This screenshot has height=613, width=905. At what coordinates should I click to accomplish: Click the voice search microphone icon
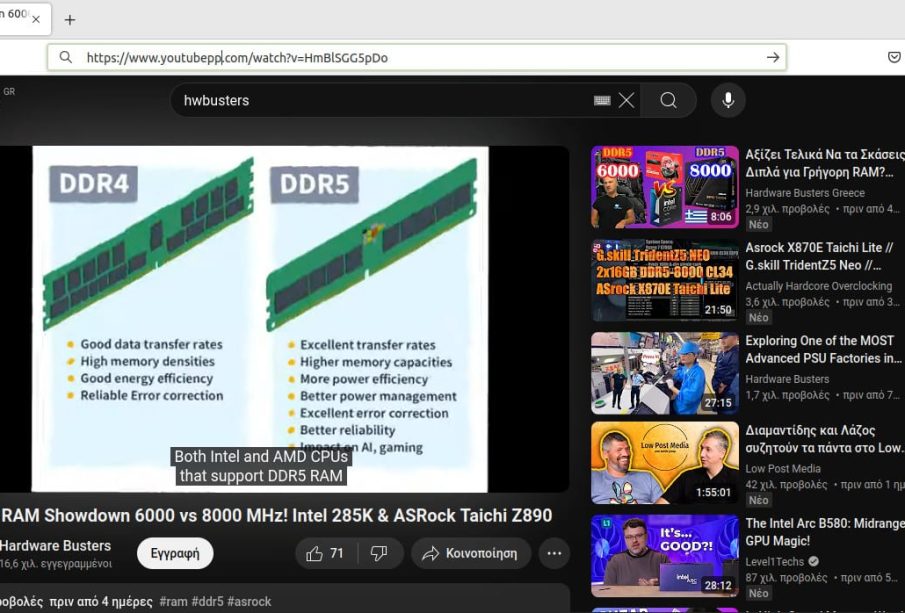pos(728,100)
